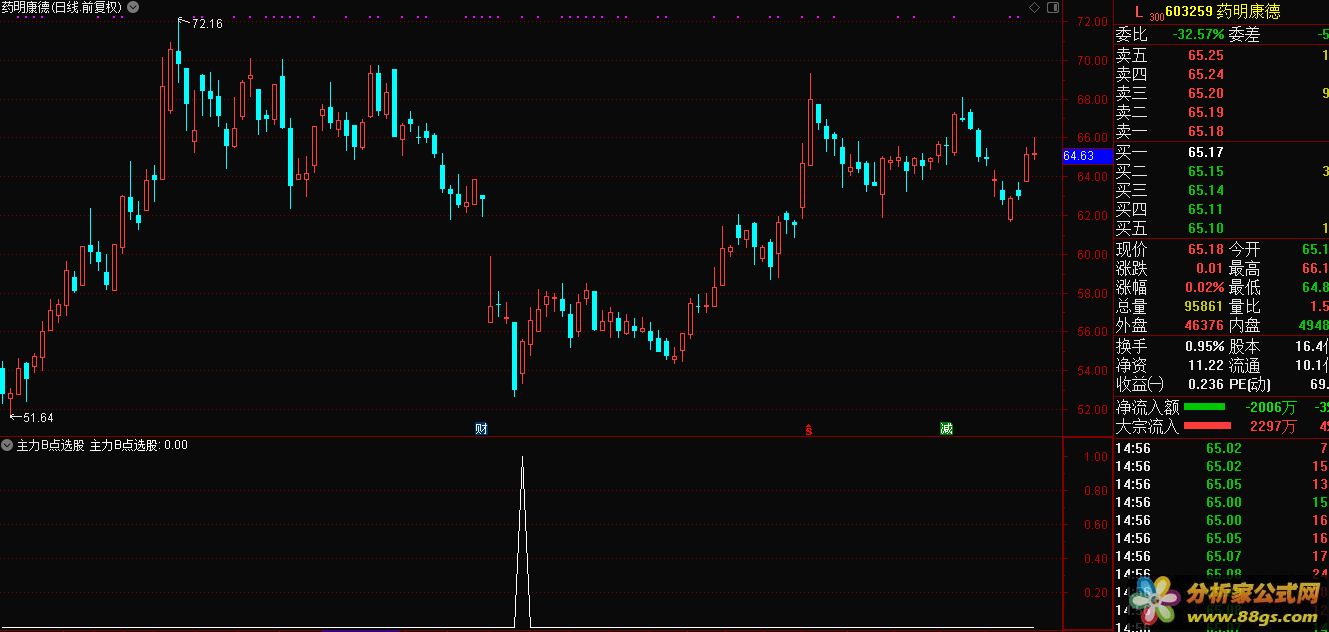Click the 卖三 price 65.20
Viewport: 1329px width, 632px height.
[1205, 93]
